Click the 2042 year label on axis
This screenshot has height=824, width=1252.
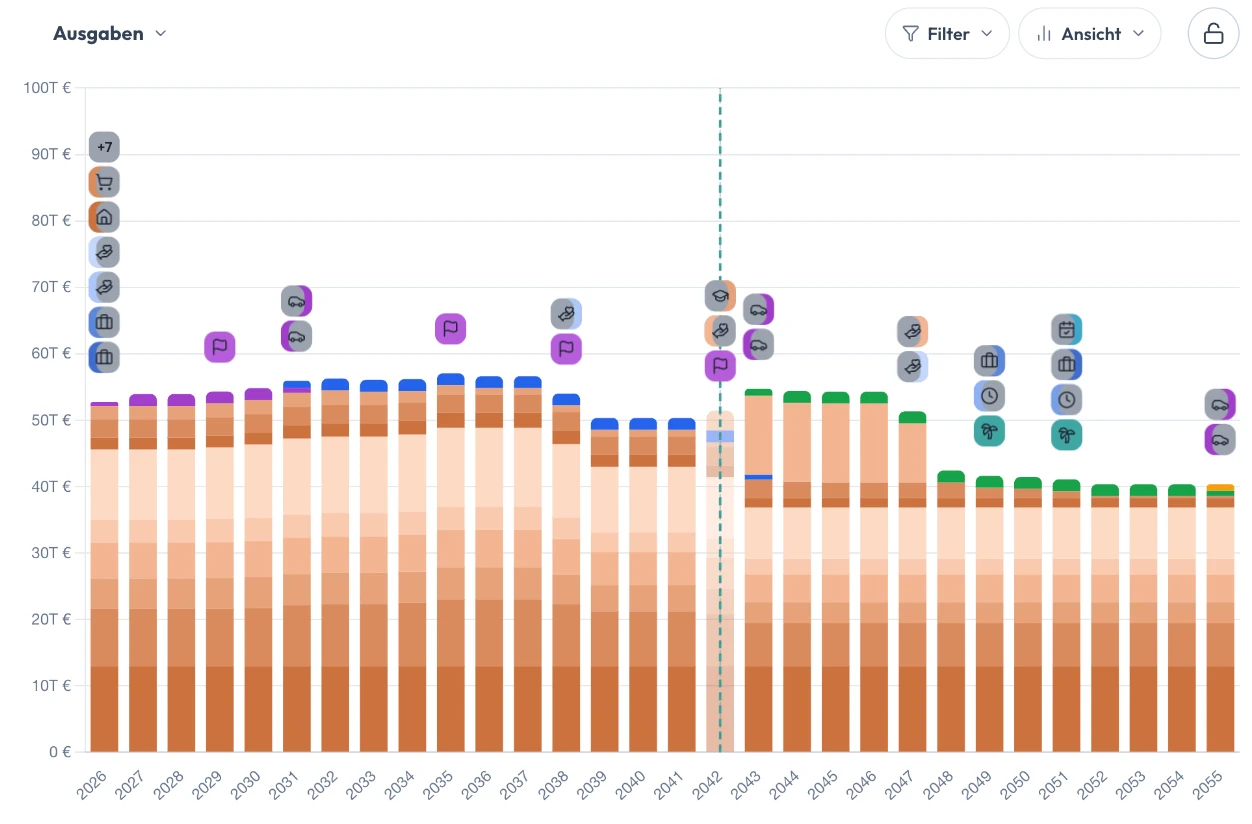click(709, 784)
